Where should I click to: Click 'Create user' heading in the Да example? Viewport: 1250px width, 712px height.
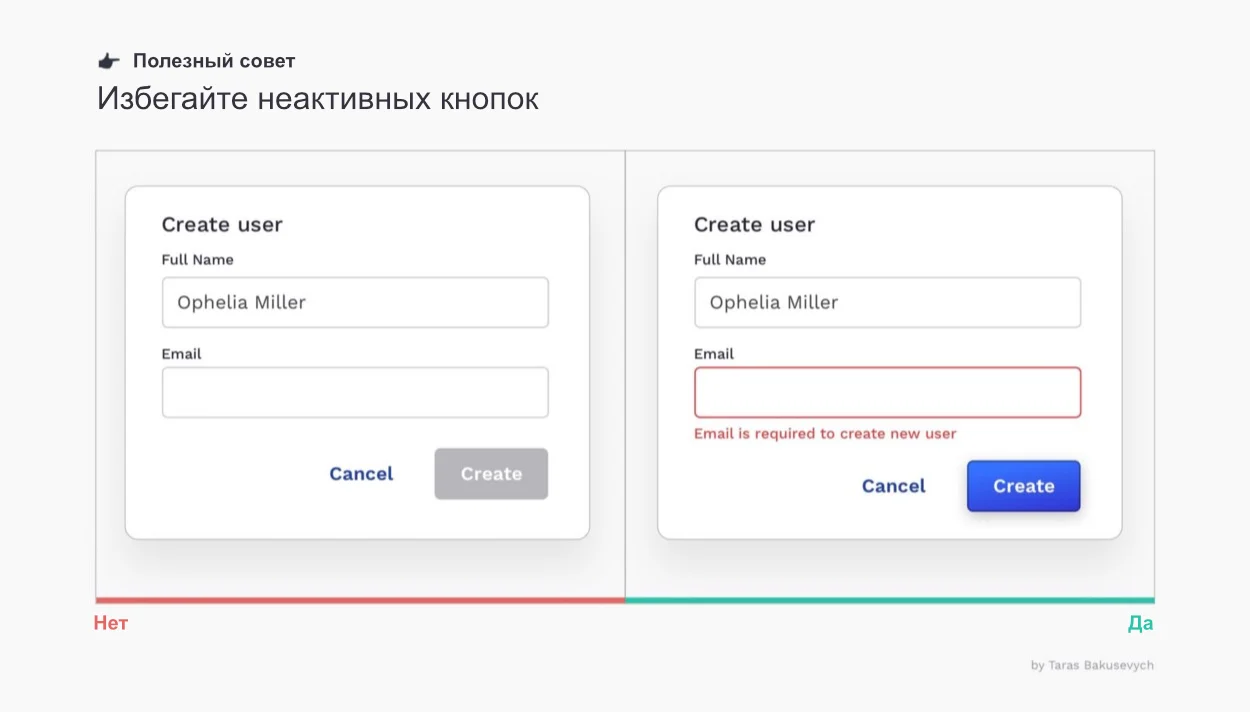point(754,225)
